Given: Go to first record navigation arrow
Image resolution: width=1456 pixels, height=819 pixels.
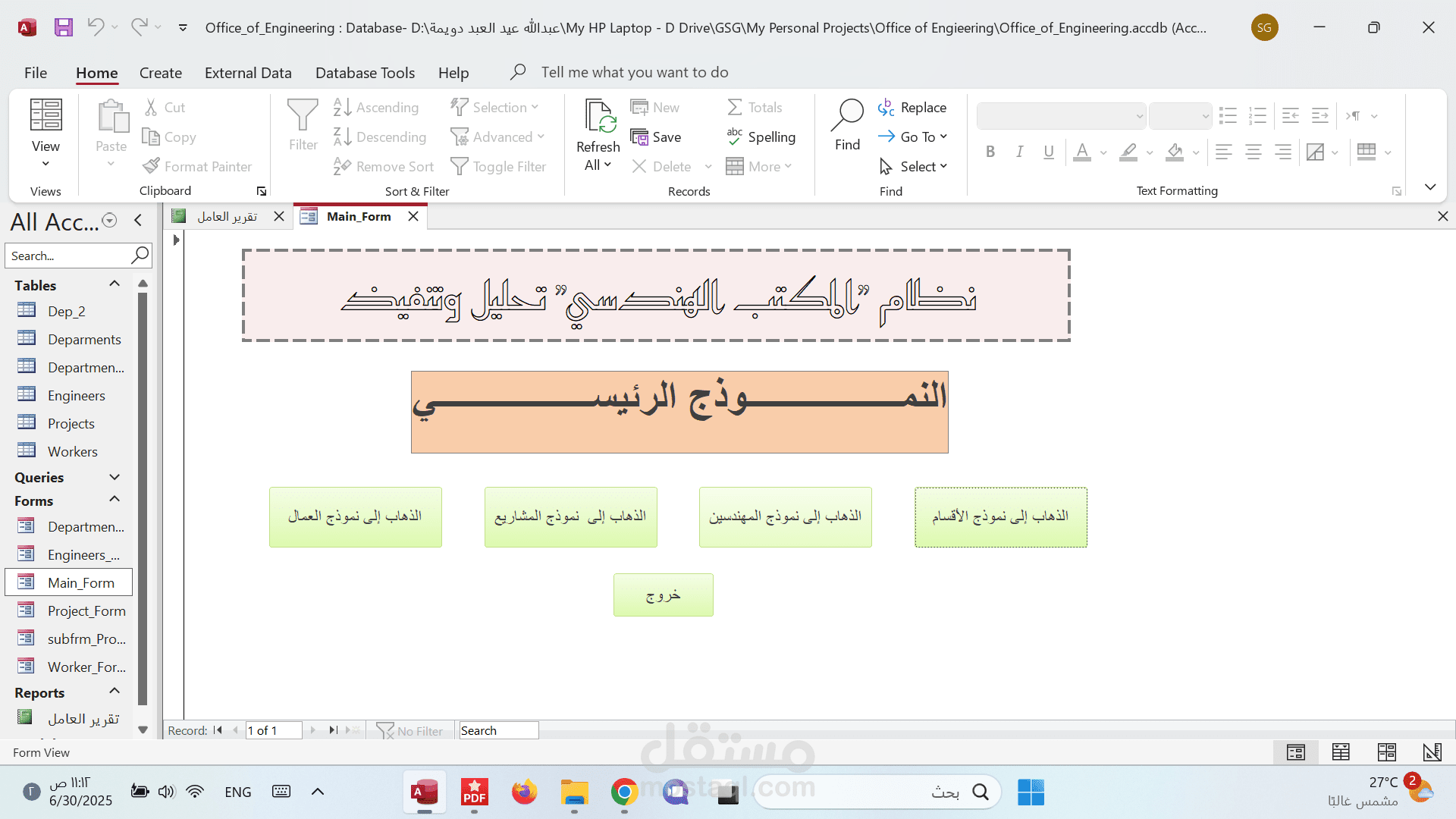Looking at the screenshot, I should click(218, 730).
